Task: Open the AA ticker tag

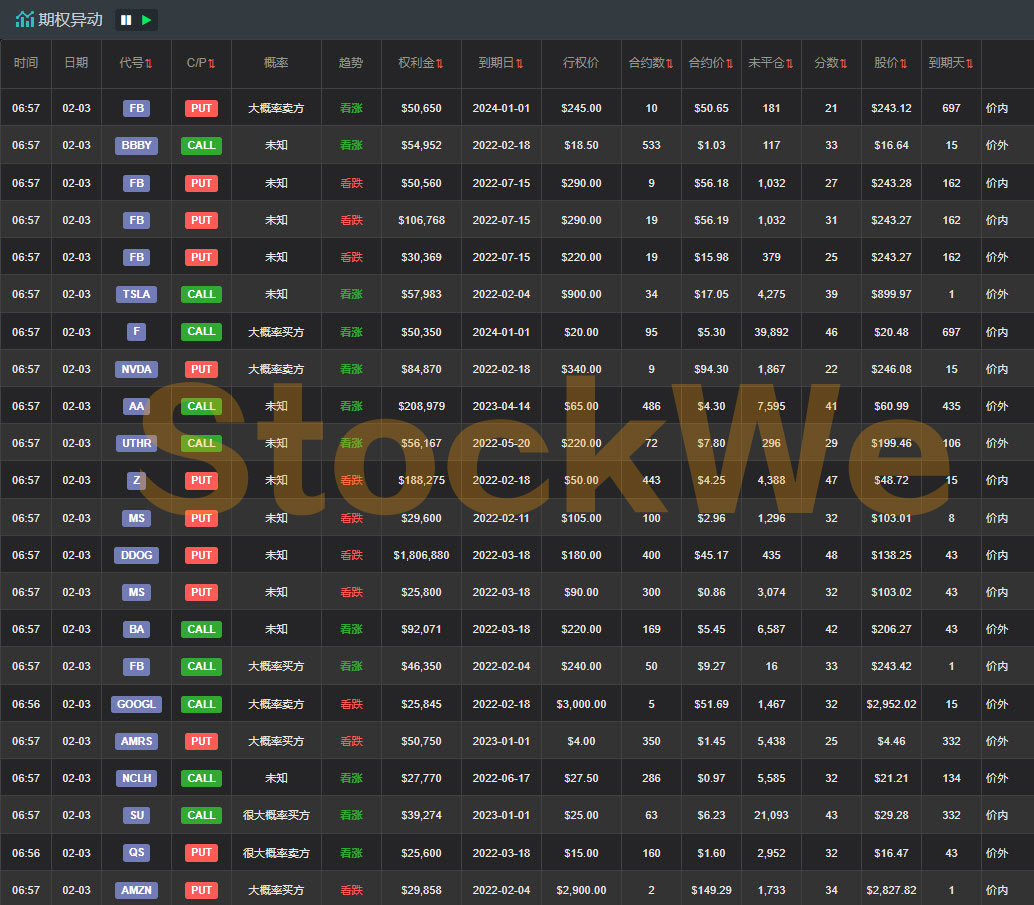Action: coord(137,406)
